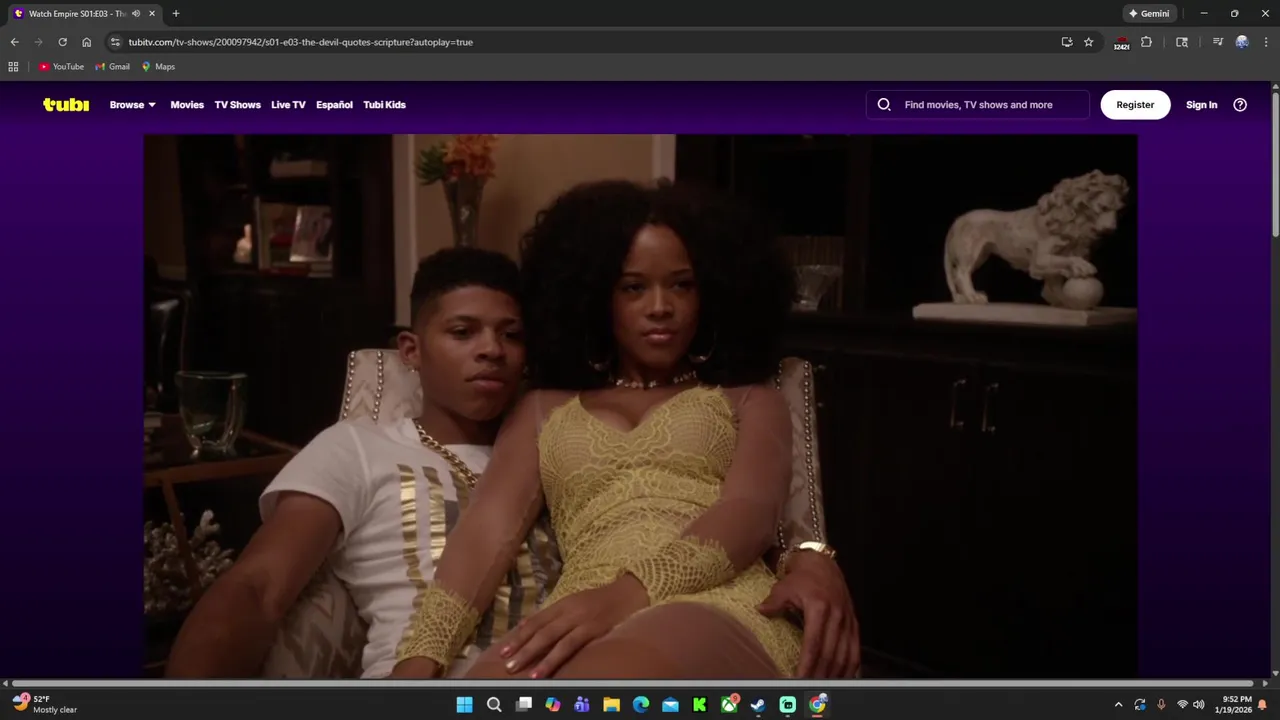Image resolution: width=1280 pixels, height=720 pixels.
Task: Open the Tubi Kids section
Action: coord(384,105)
